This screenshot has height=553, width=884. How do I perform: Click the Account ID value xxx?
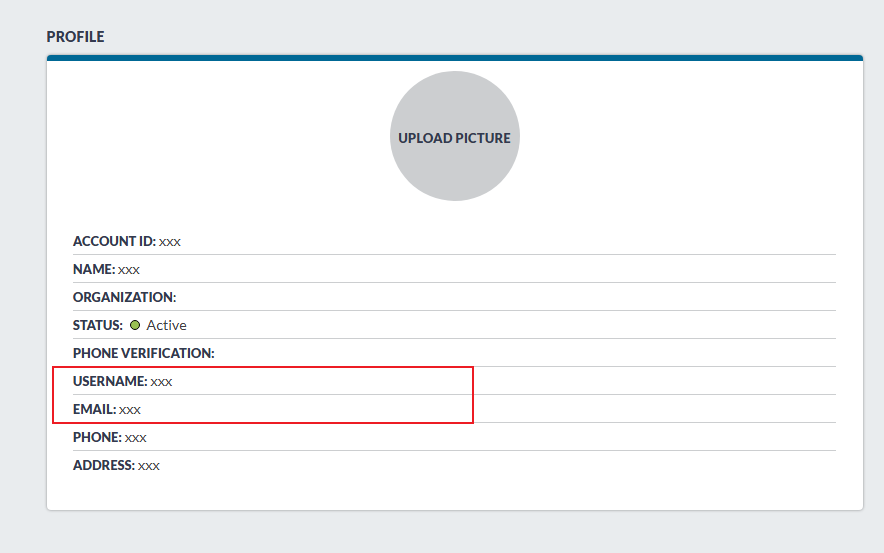point(170,241)
